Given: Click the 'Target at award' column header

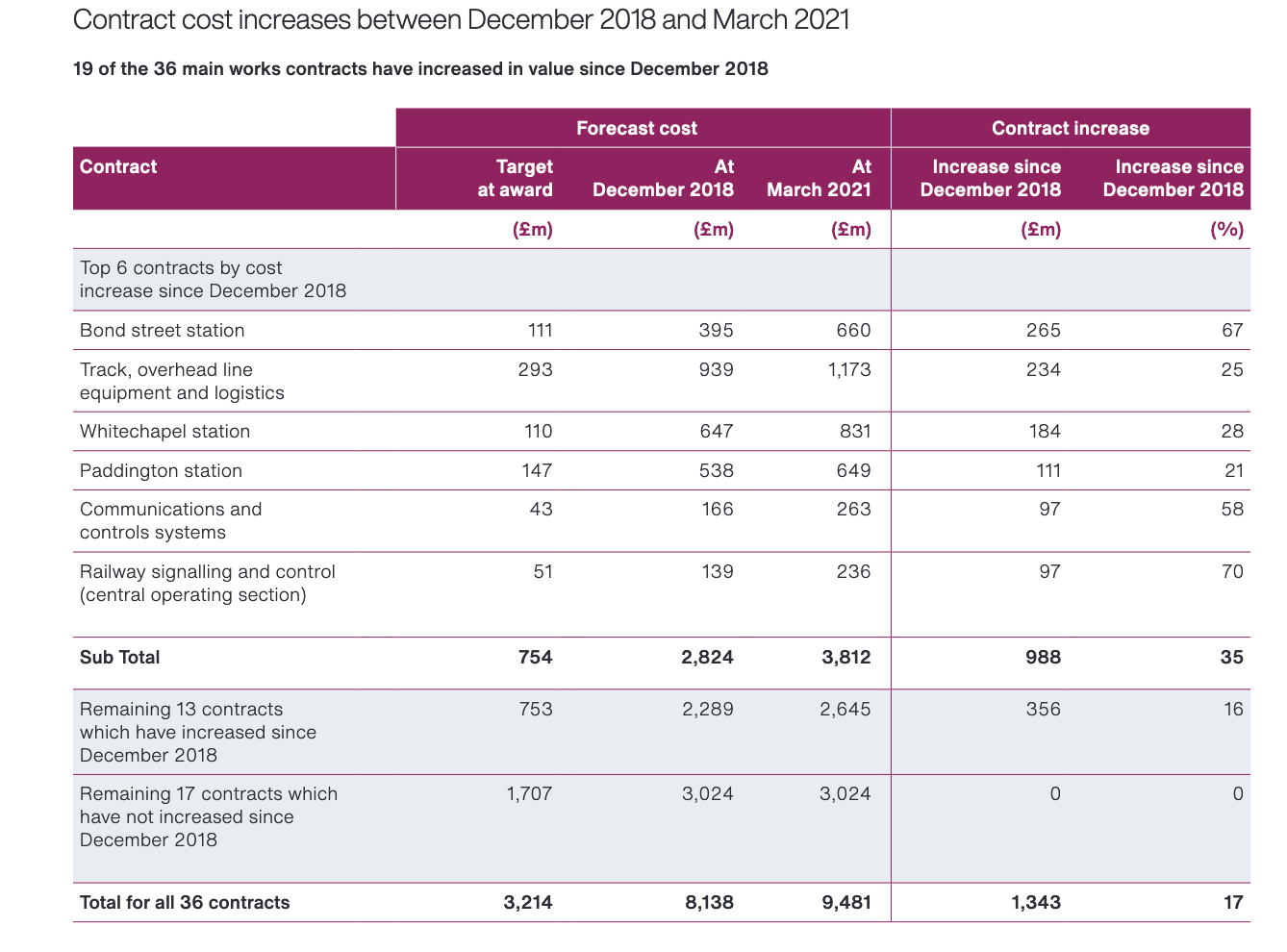Looking at the screenshot, I should (x=516, y=178).
